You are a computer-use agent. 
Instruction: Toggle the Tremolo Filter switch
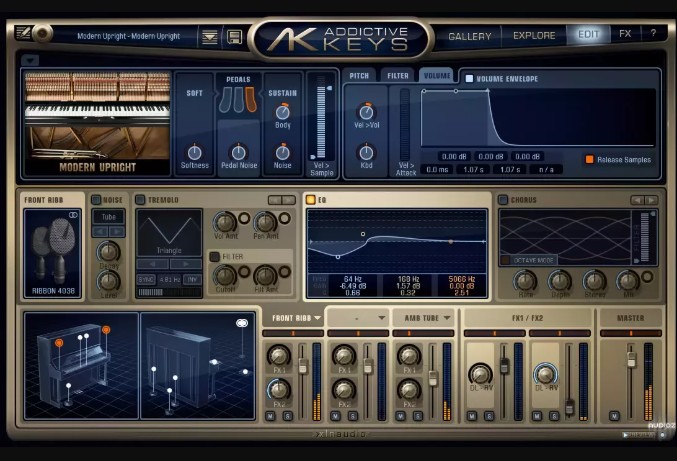point(215,256)
